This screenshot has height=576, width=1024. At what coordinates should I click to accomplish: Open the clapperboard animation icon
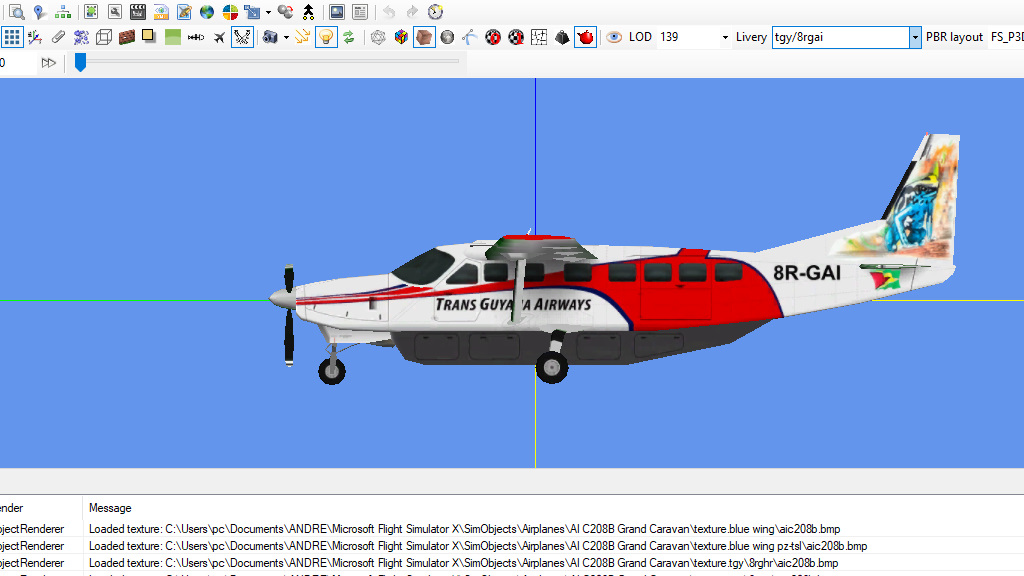point(138,12)
